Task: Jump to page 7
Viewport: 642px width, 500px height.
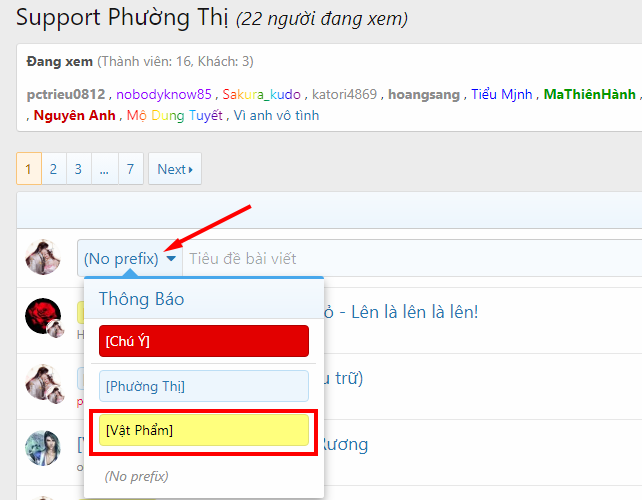Action: coord(130,169)
